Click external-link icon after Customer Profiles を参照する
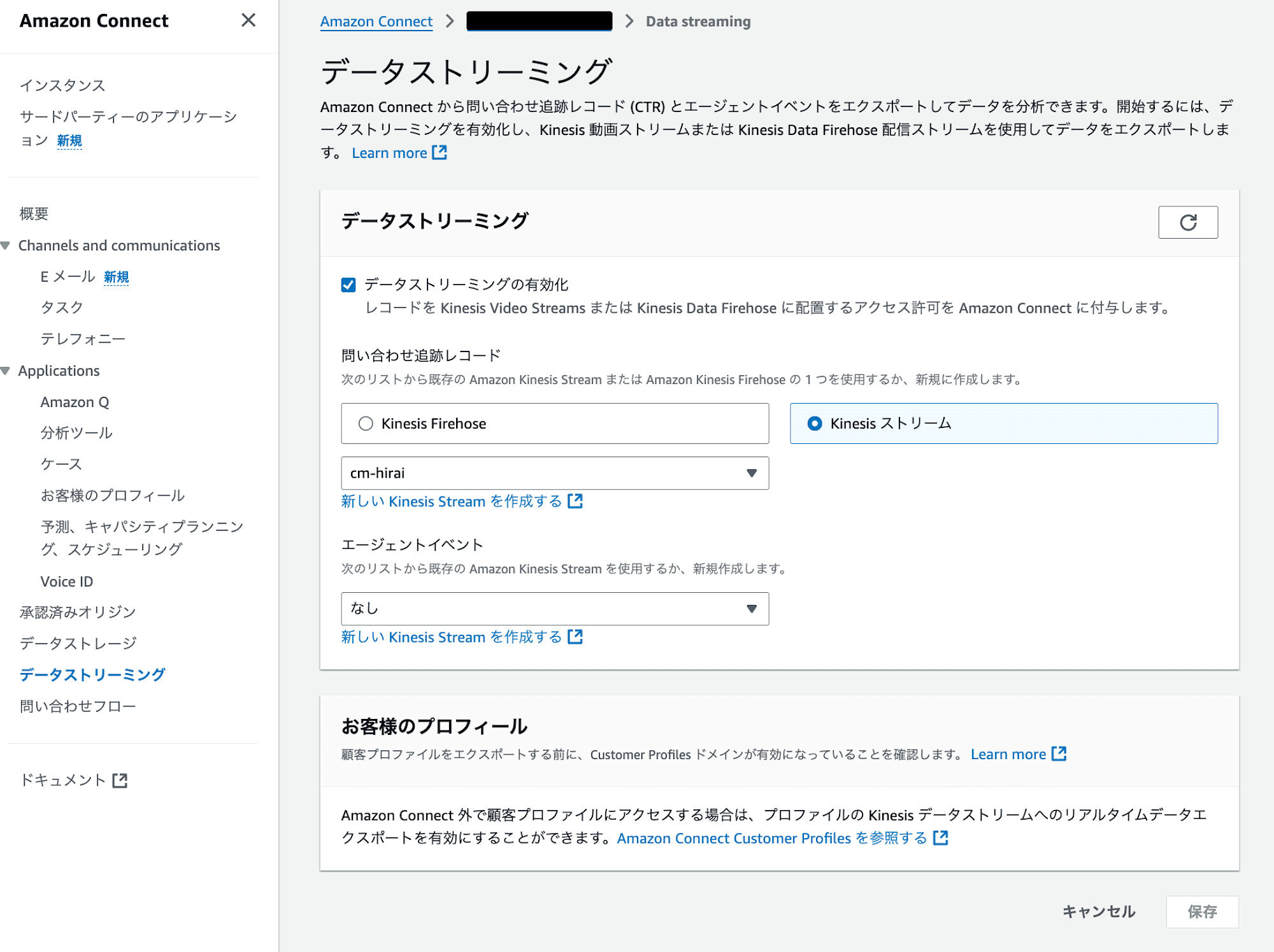 click(941, 838)
